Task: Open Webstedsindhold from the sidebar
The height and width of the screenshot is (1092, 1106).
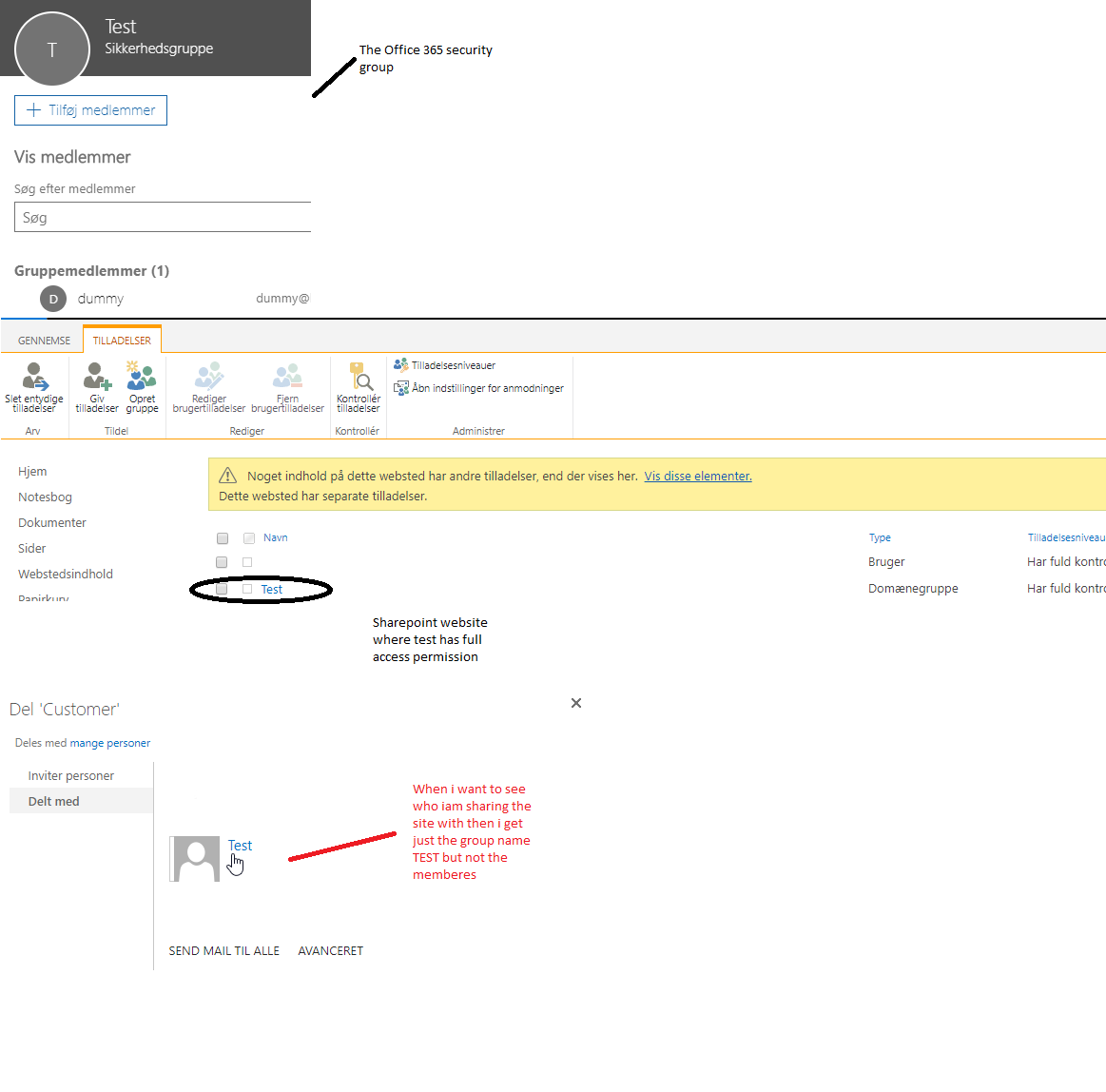Action: tap(65, 574)
